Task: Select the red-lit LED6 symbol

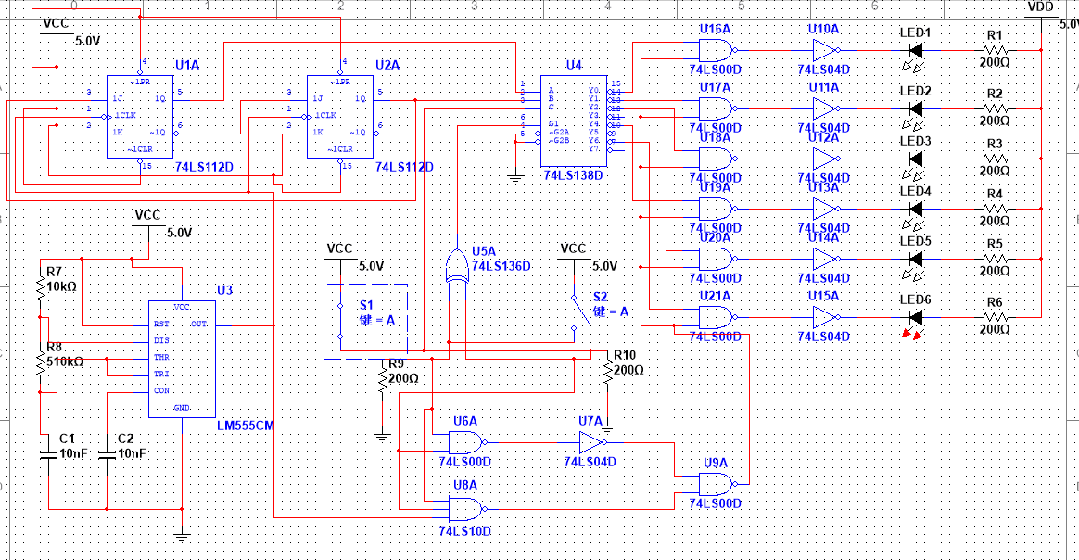Action: 914,318
